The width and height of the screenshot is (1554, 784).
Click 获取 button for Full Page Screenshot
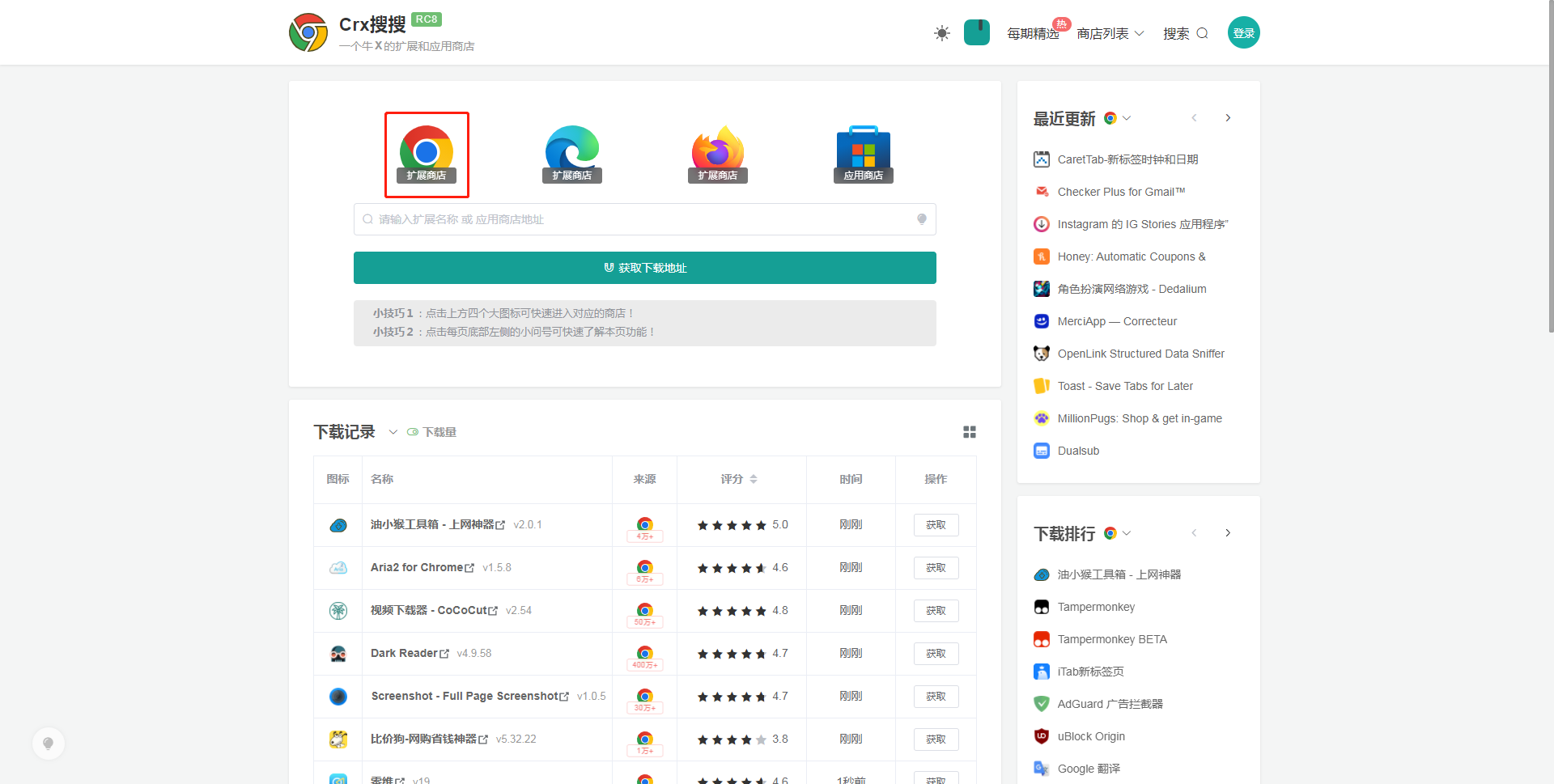936,697
